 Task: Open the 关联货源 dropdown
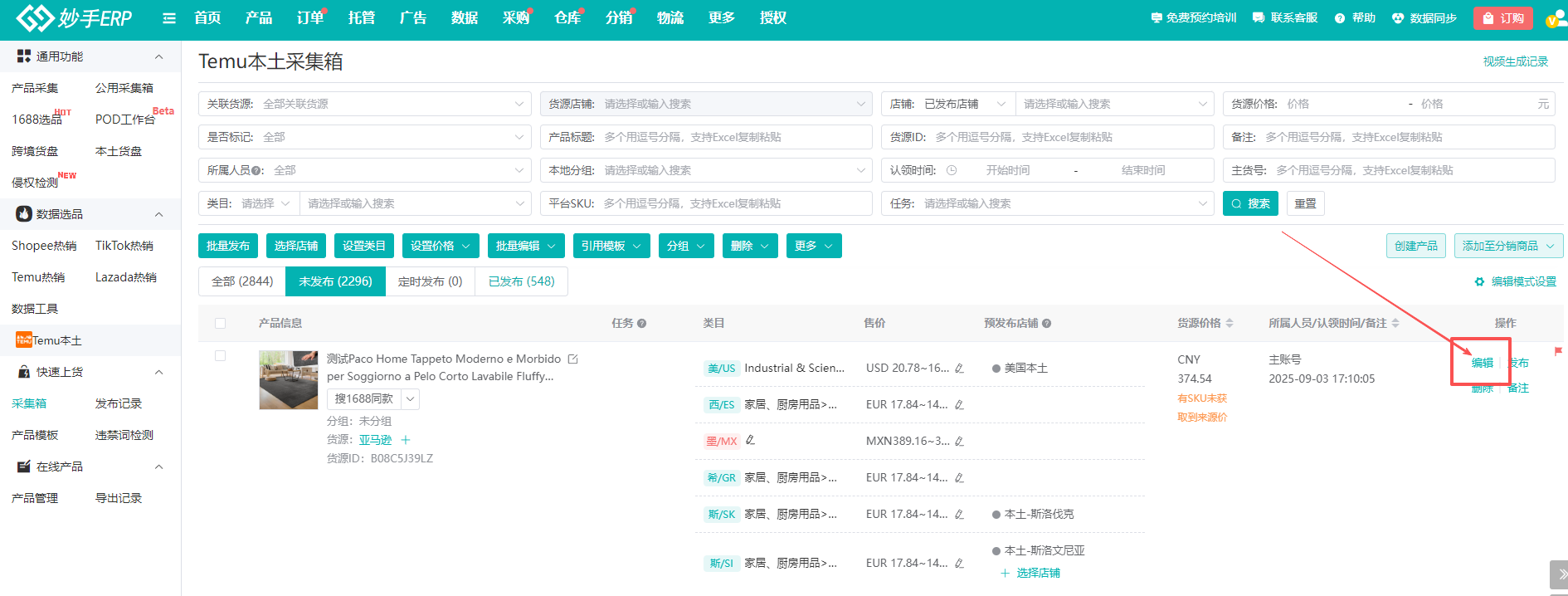pyautogui.click(x=365, y=104)
